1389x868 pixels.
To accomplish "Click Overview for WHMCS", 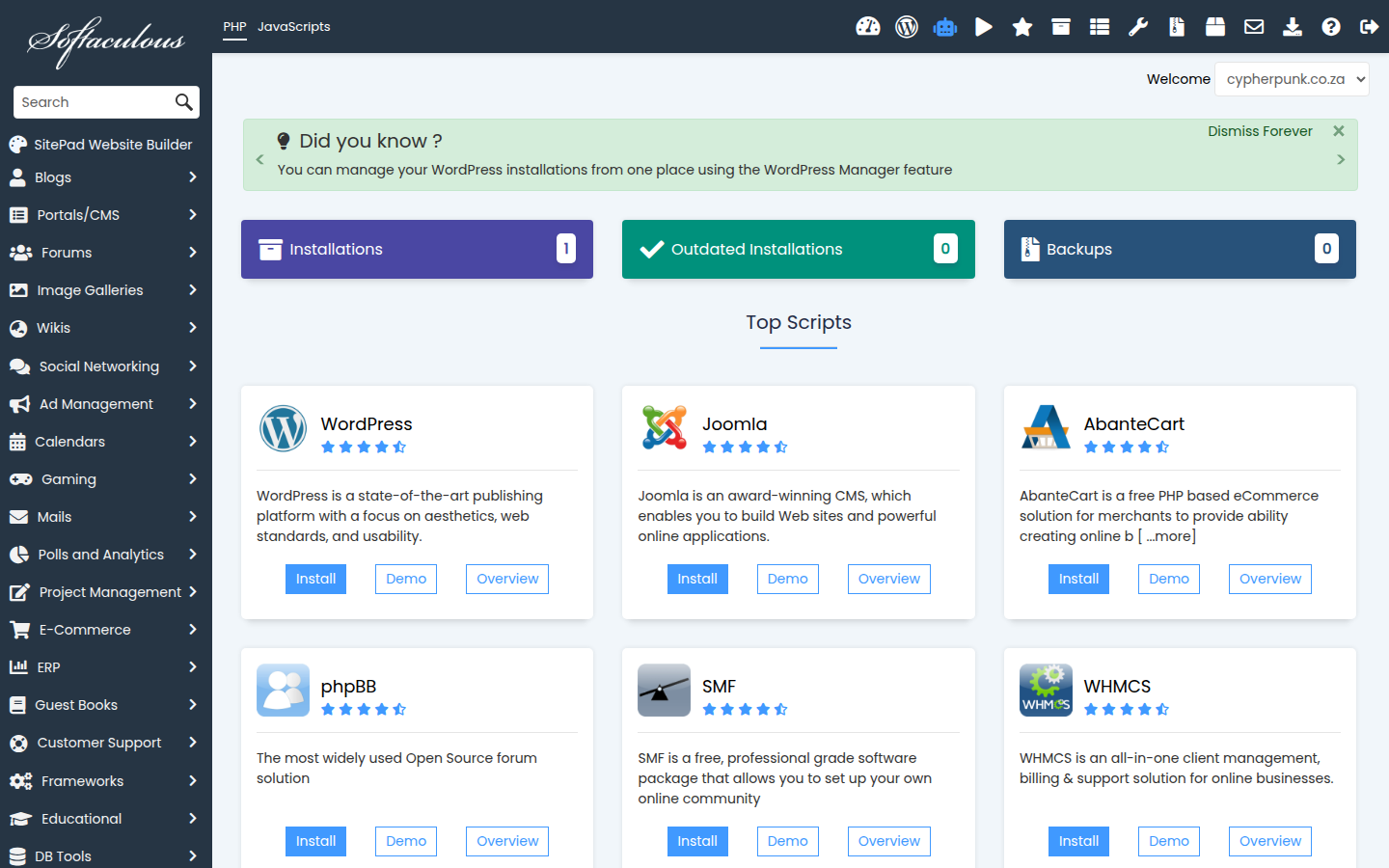I will [x=1270, y=841].
